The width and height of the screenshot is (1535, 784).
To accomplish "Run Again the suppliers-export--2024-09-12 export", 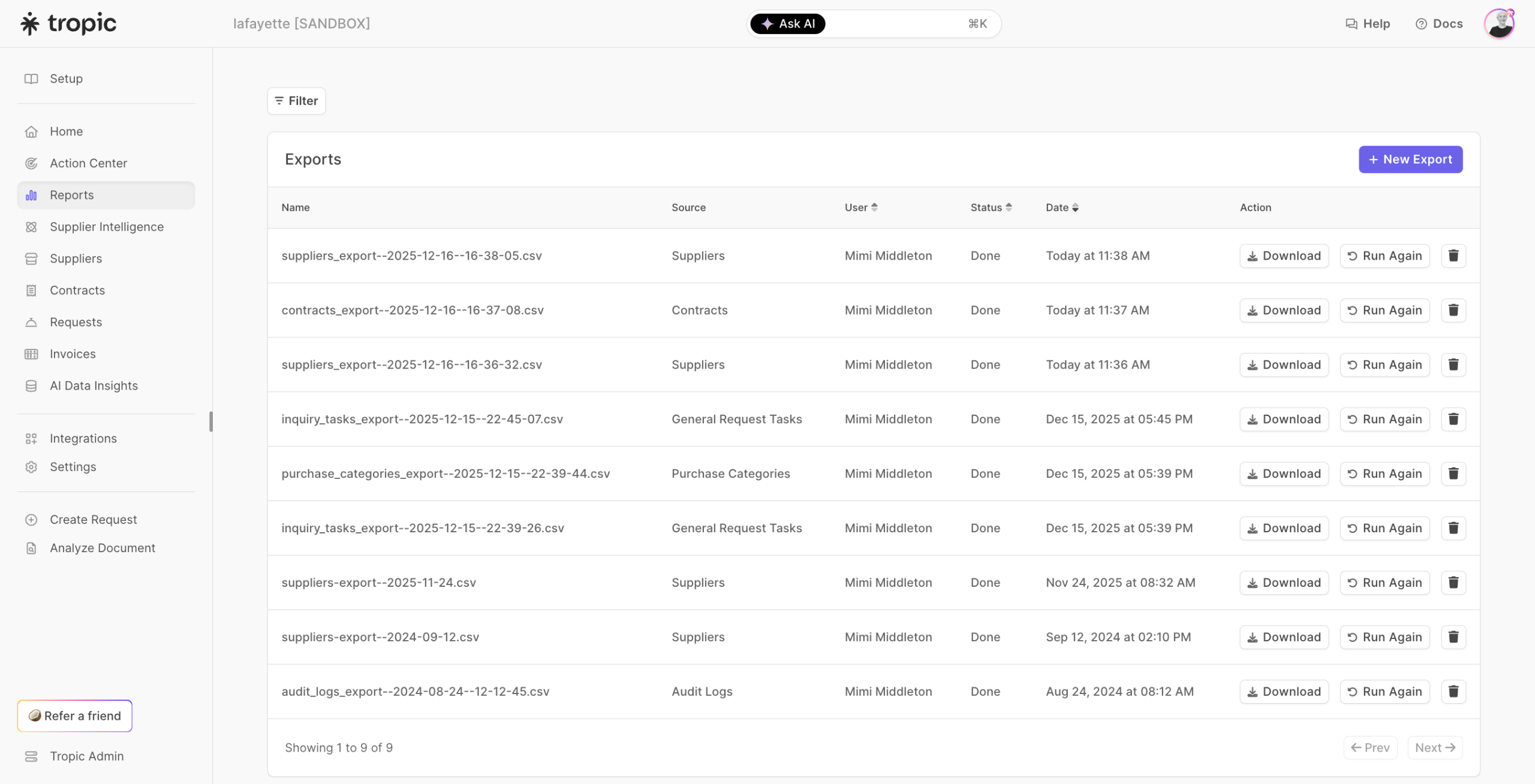I will click(x=1384, y=637).
